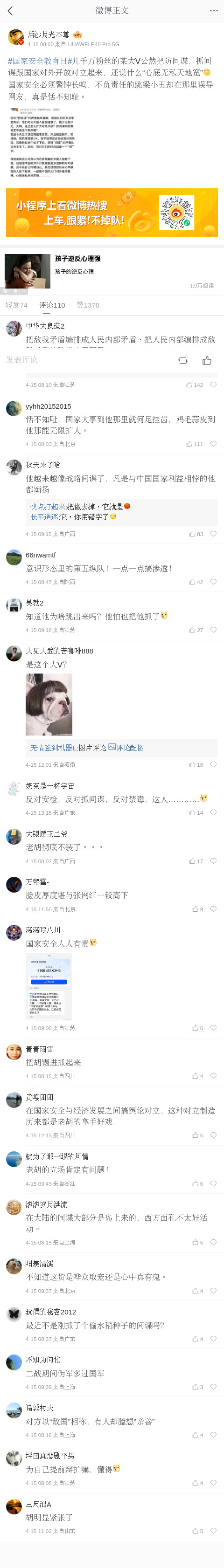Viewport: 224px width, 1568px height.
Task: Open the 小程序 微博热搜 banner ad
Action: (x=112, y=213)
